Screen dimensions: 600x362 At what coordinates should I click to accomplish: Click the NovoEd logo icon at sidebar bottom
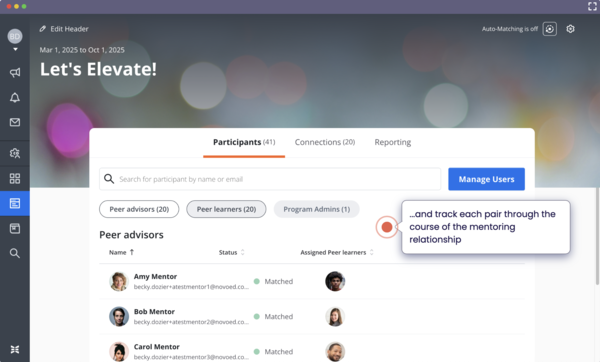coord(15,349)
